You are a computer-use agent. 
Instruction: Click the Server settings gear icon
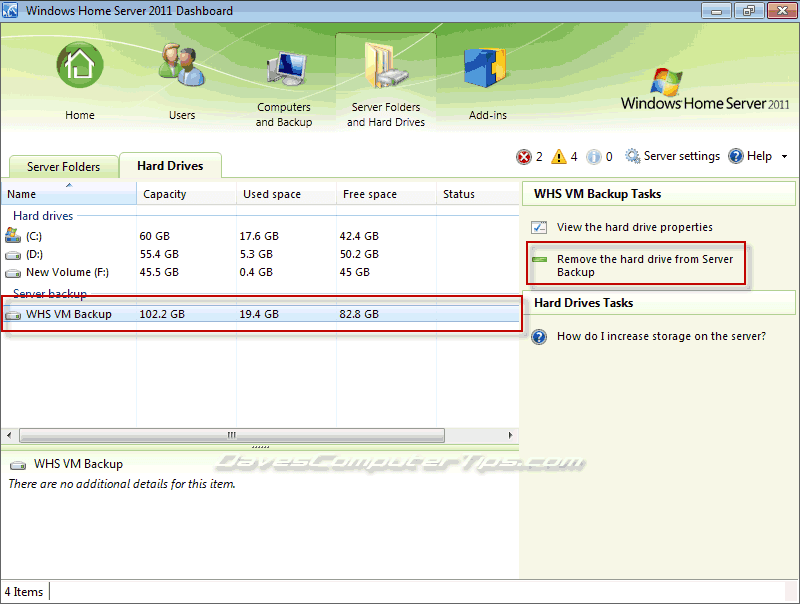pyautogui.click(x=633, y=156)
